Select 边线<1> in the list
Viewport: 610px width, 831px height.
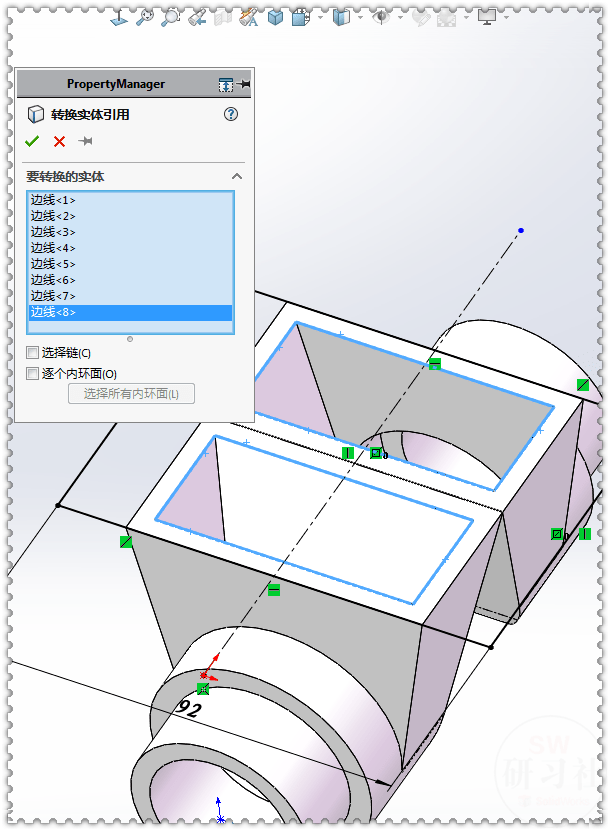tap(130, 200)
